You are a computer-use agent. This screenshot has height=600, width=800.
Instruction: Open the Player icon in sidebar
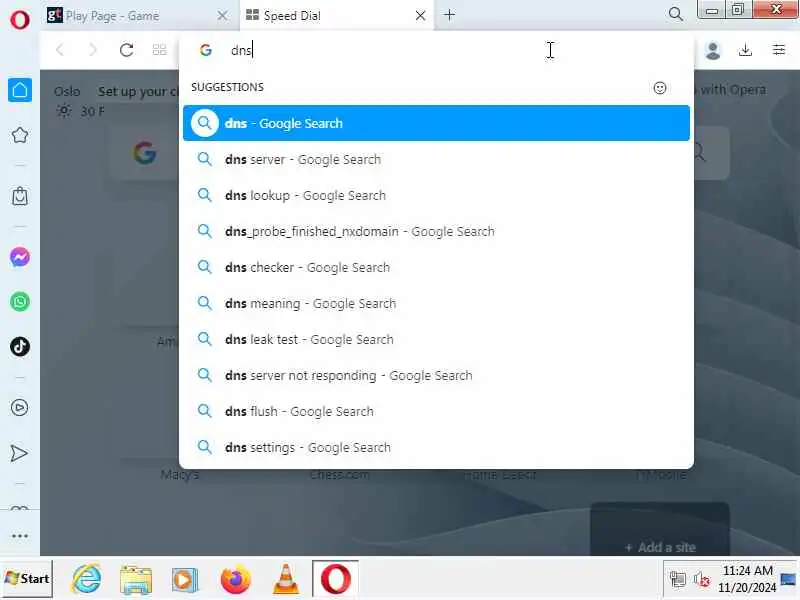(x=20, y=407)
